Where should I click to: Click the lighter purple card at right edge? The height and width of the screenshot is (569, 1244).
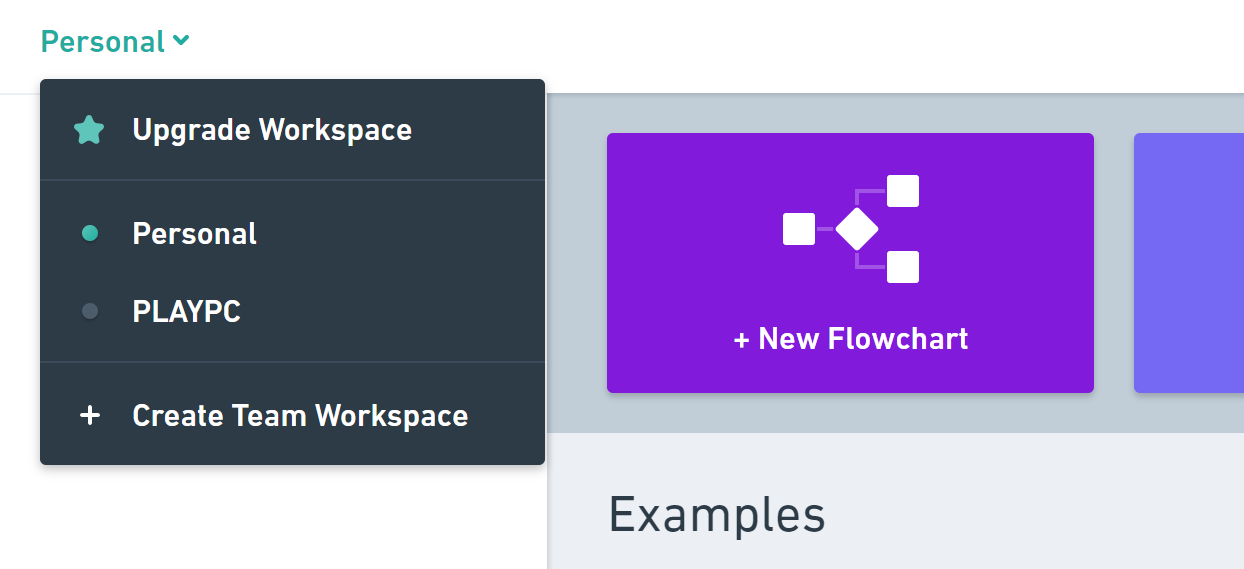click(x=1188, y=262)
